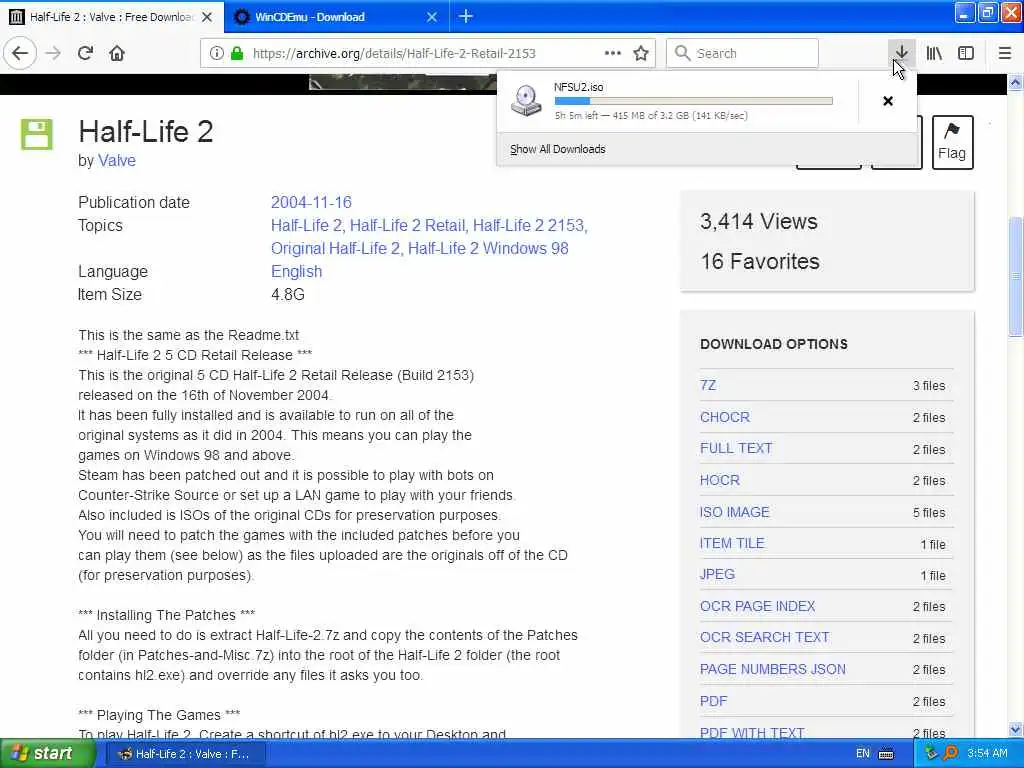Click the forward navigation arrow

pos(54,53)
